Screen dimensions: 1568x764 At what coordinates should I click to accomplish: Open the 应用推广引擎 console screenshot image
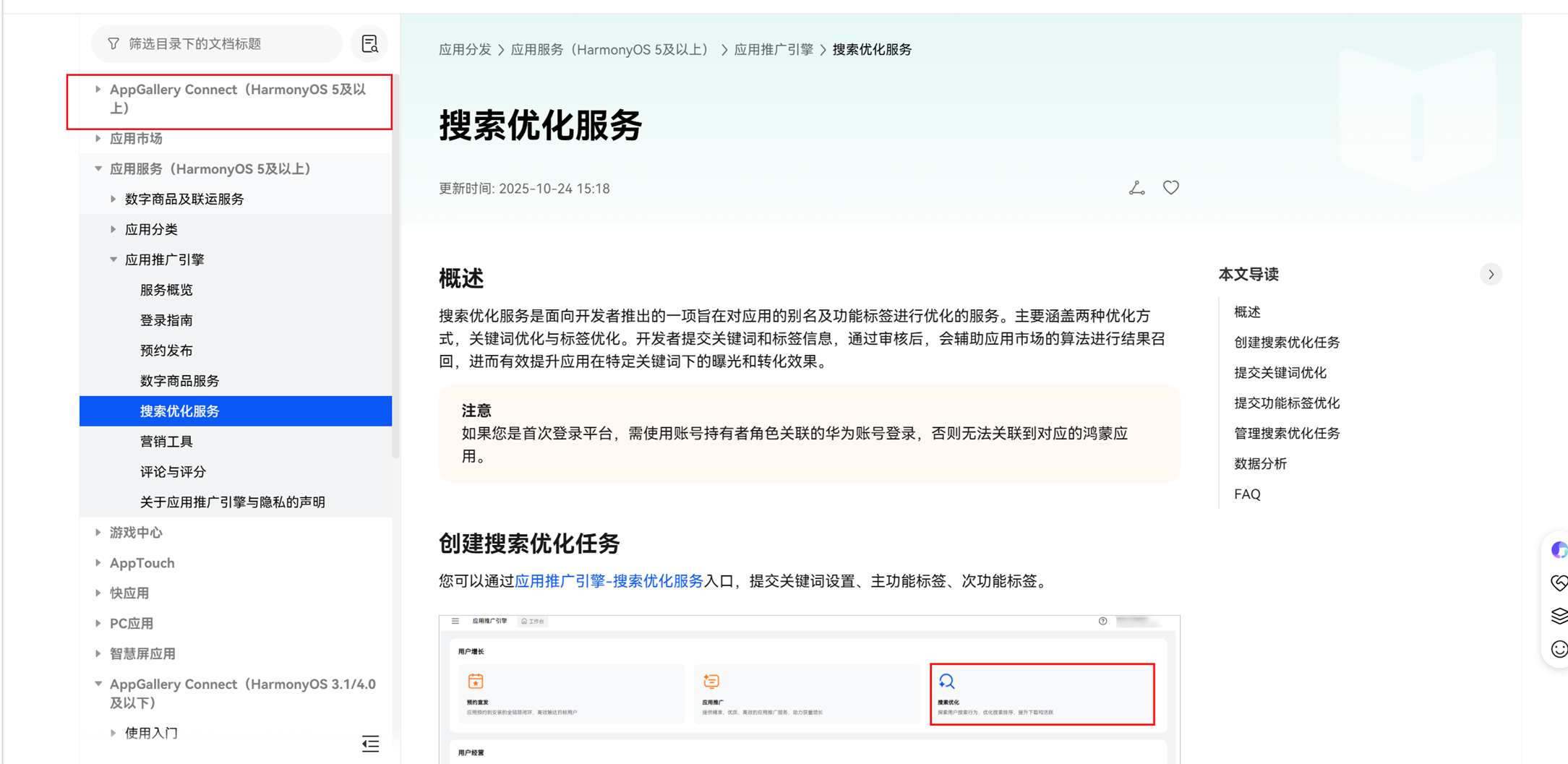[x=809, y=689]
